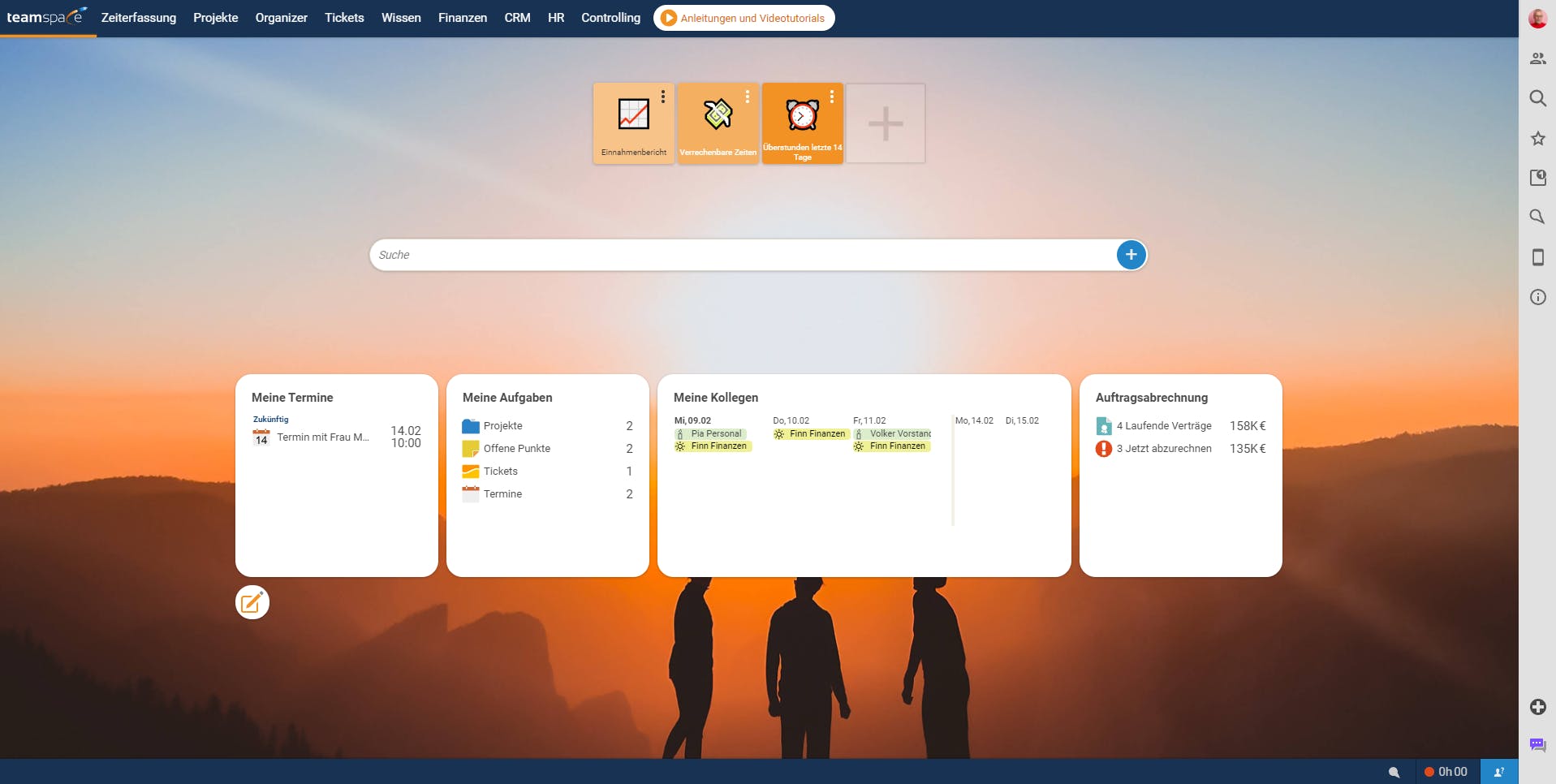The width and height of the screenshot is (1556, 784).
Task: Open the favorites star in the sidebar
Action: pyautogui.click(x=1538, y=138)
